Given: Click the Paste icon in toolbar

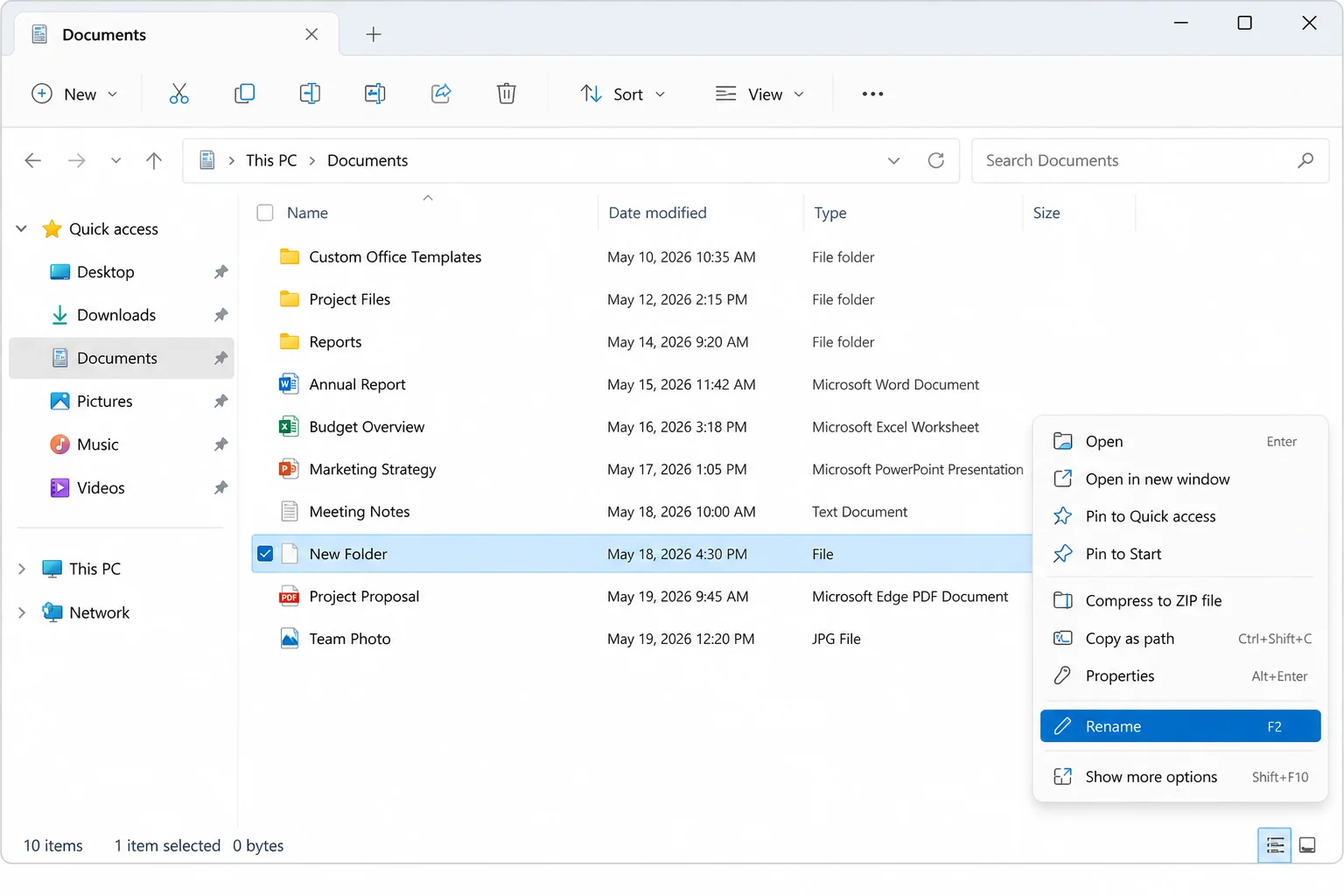Looking at the screenshot, I should (x=310, y=94).
